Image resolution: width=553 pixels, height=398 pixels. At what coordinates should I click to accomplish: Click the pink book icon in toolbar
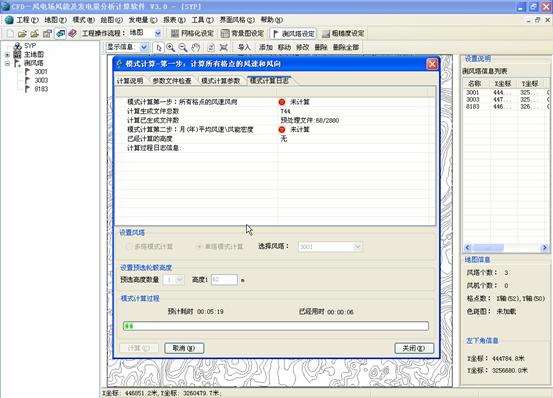(73, 33)
